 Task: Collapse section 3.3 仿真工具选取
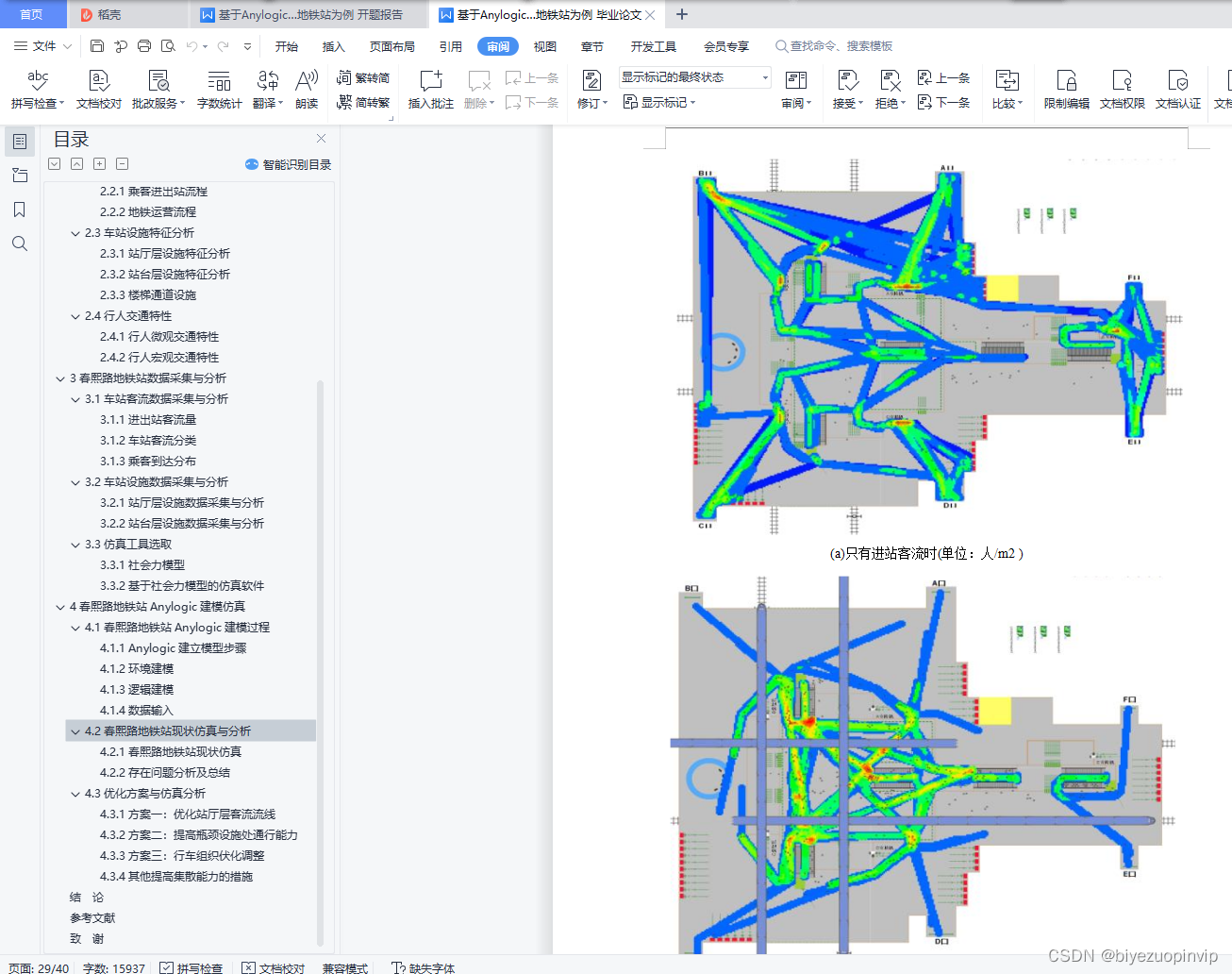click(x=75, y=545)
